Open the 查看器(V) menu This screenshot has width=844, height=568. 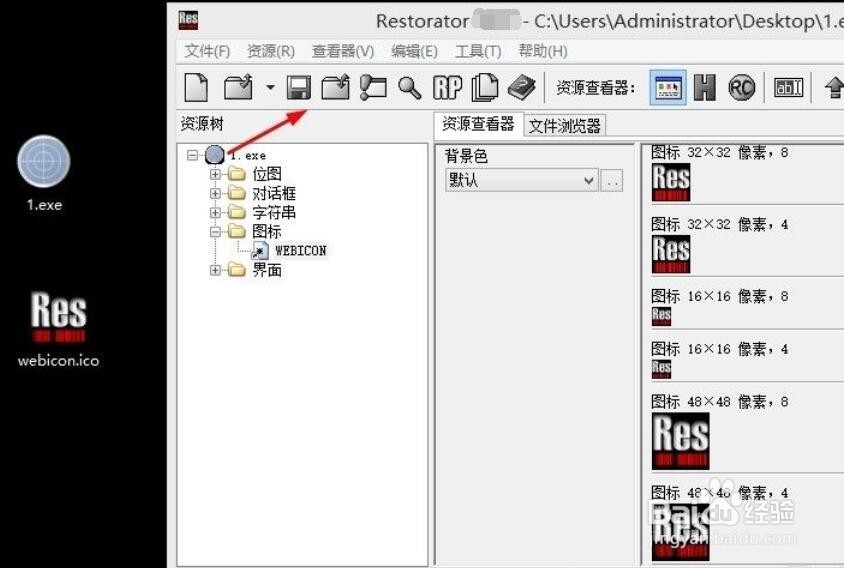(343, 51)
